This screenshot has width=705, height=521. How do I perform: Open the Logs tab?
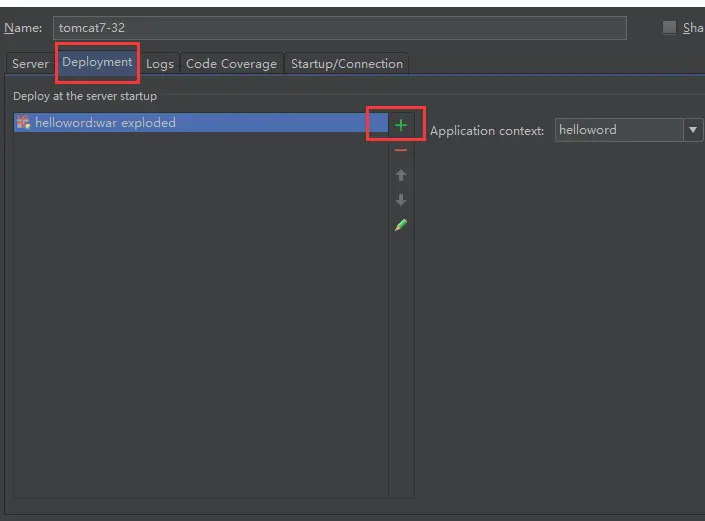(x=160, y=63)
